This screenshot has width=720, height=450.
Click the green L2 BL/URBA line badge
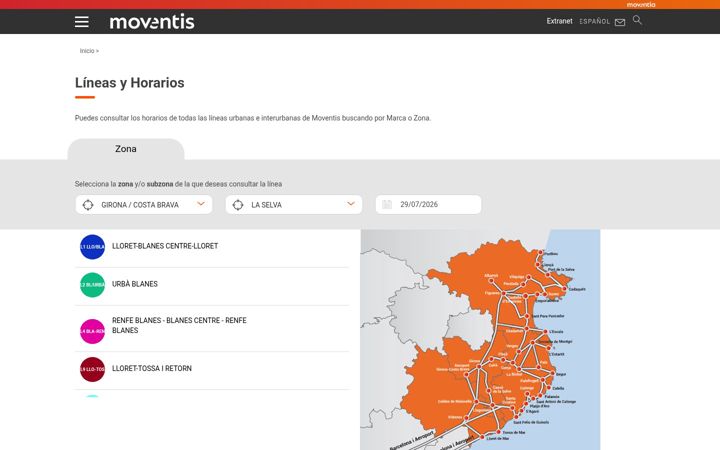coord(92,285)
